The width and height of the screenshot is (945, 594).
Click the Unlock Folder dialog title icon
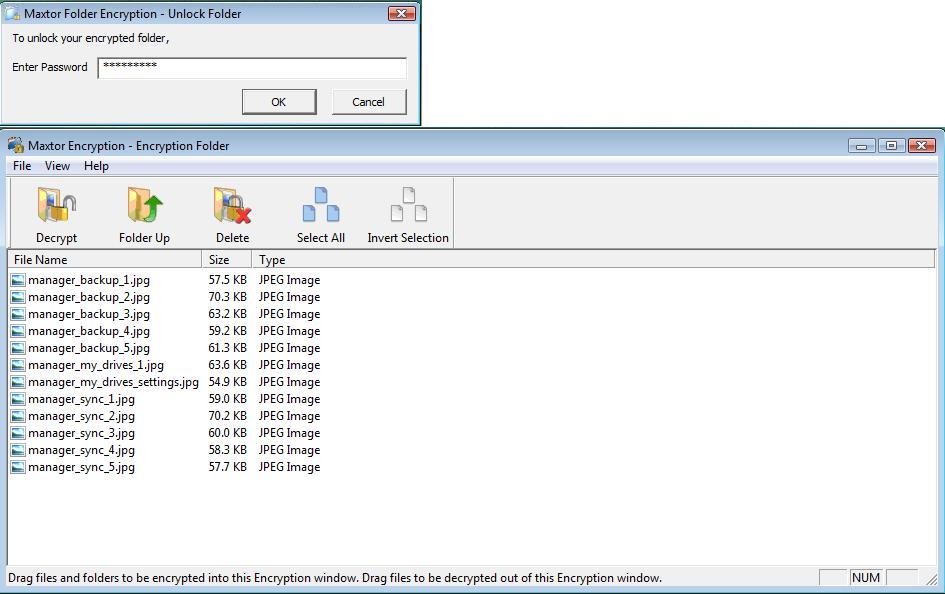[x=12, y=13]
